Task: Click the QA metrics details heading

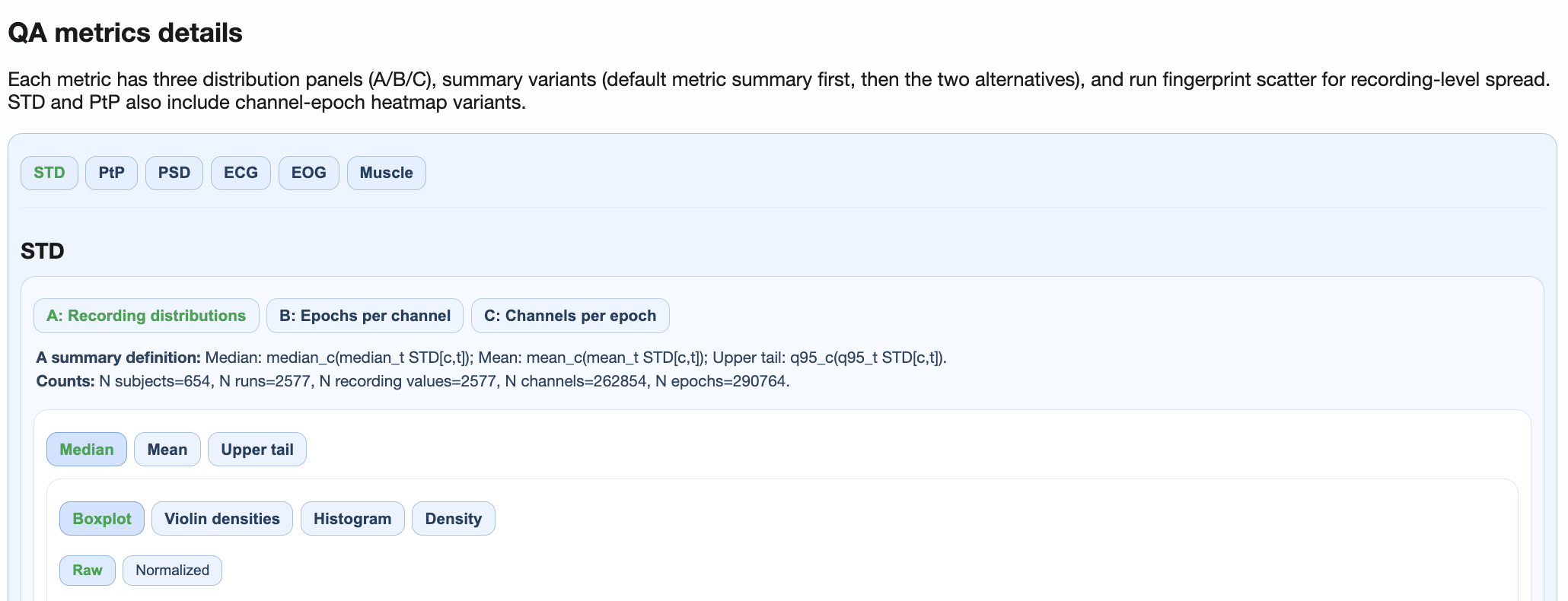Action: (x=125, y=33)
